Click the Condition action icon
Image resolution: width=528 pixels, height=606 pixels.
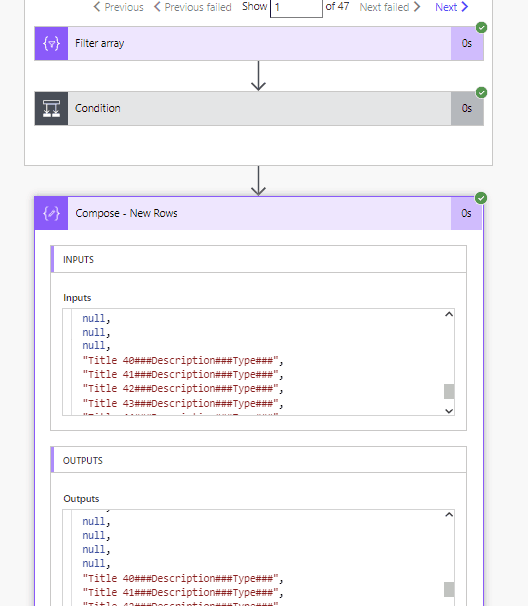[51, 108]
